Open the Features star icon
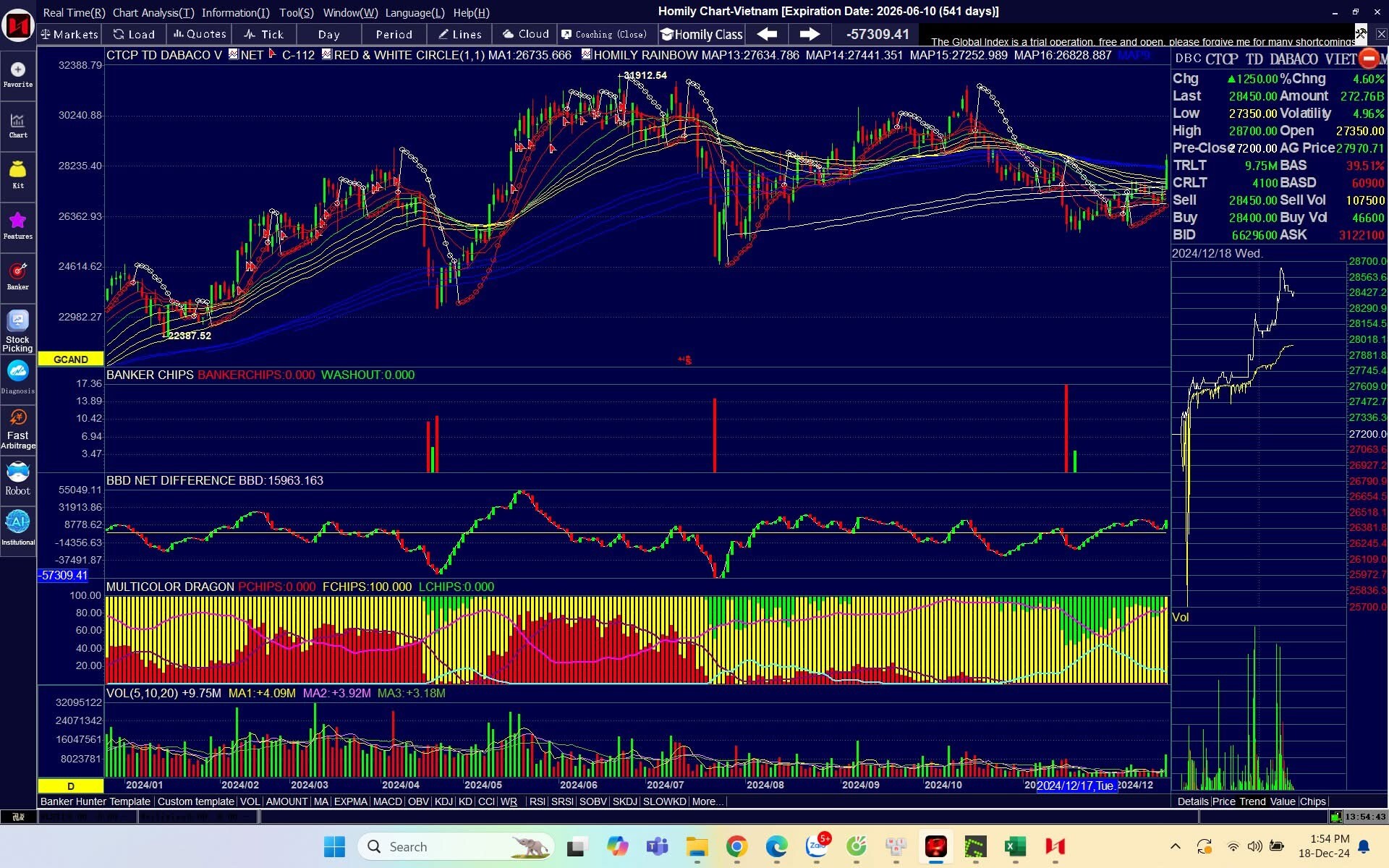This screenshot has width=1389, height=868. coord(18,226)
